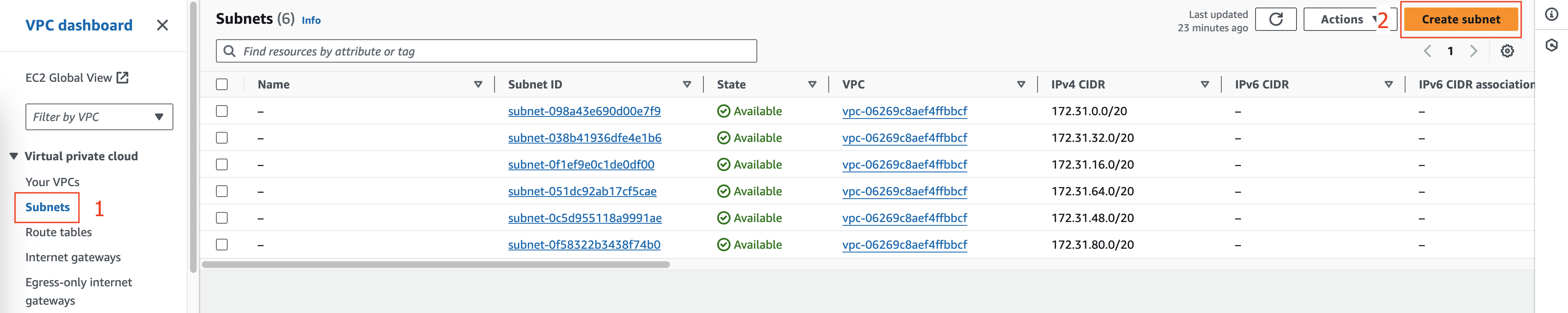
Task: Open EC2 Global View external link
Action: coord(77,78)
